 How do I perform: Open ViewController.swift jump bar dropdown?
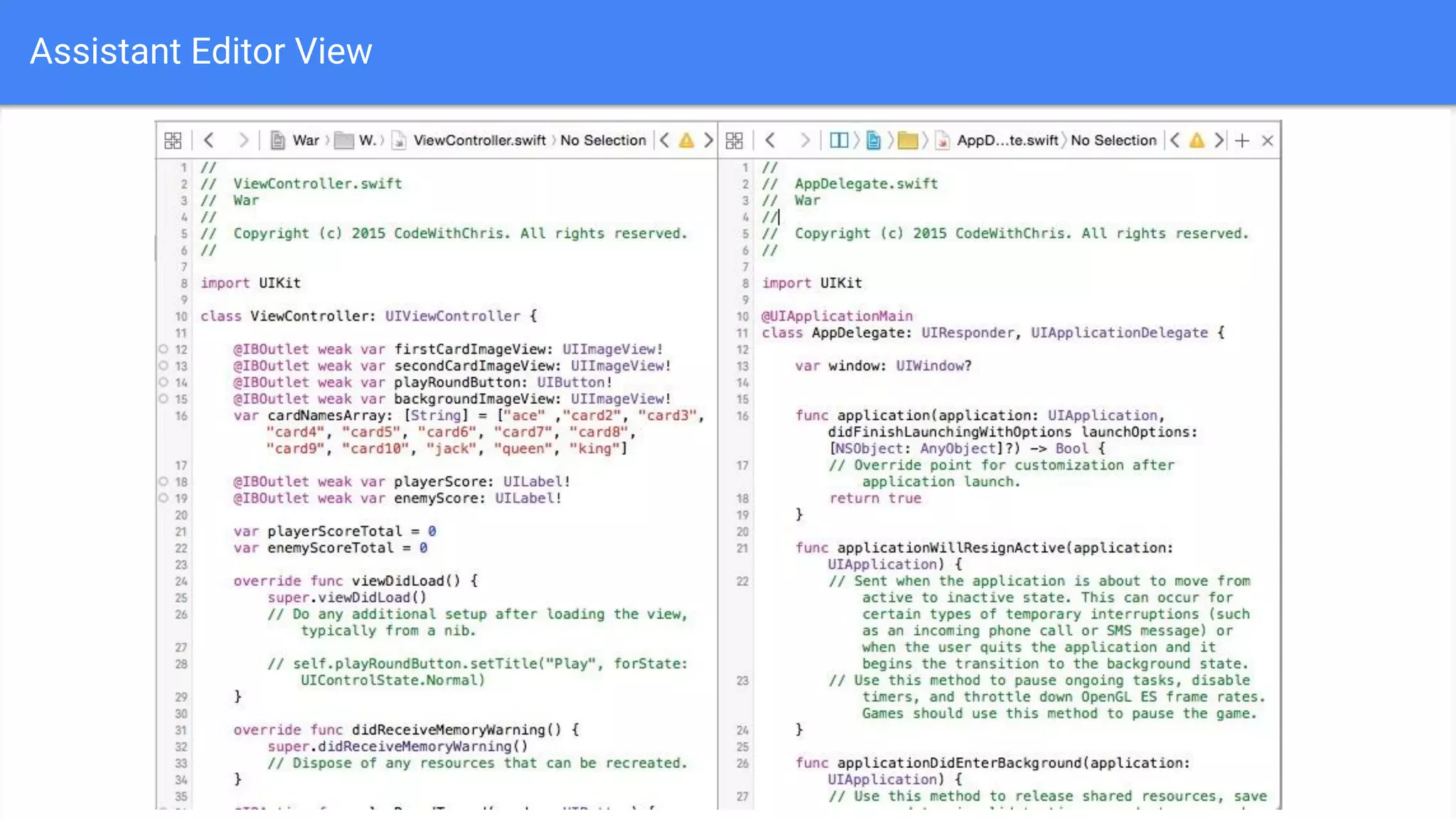[x=479, y=140]
